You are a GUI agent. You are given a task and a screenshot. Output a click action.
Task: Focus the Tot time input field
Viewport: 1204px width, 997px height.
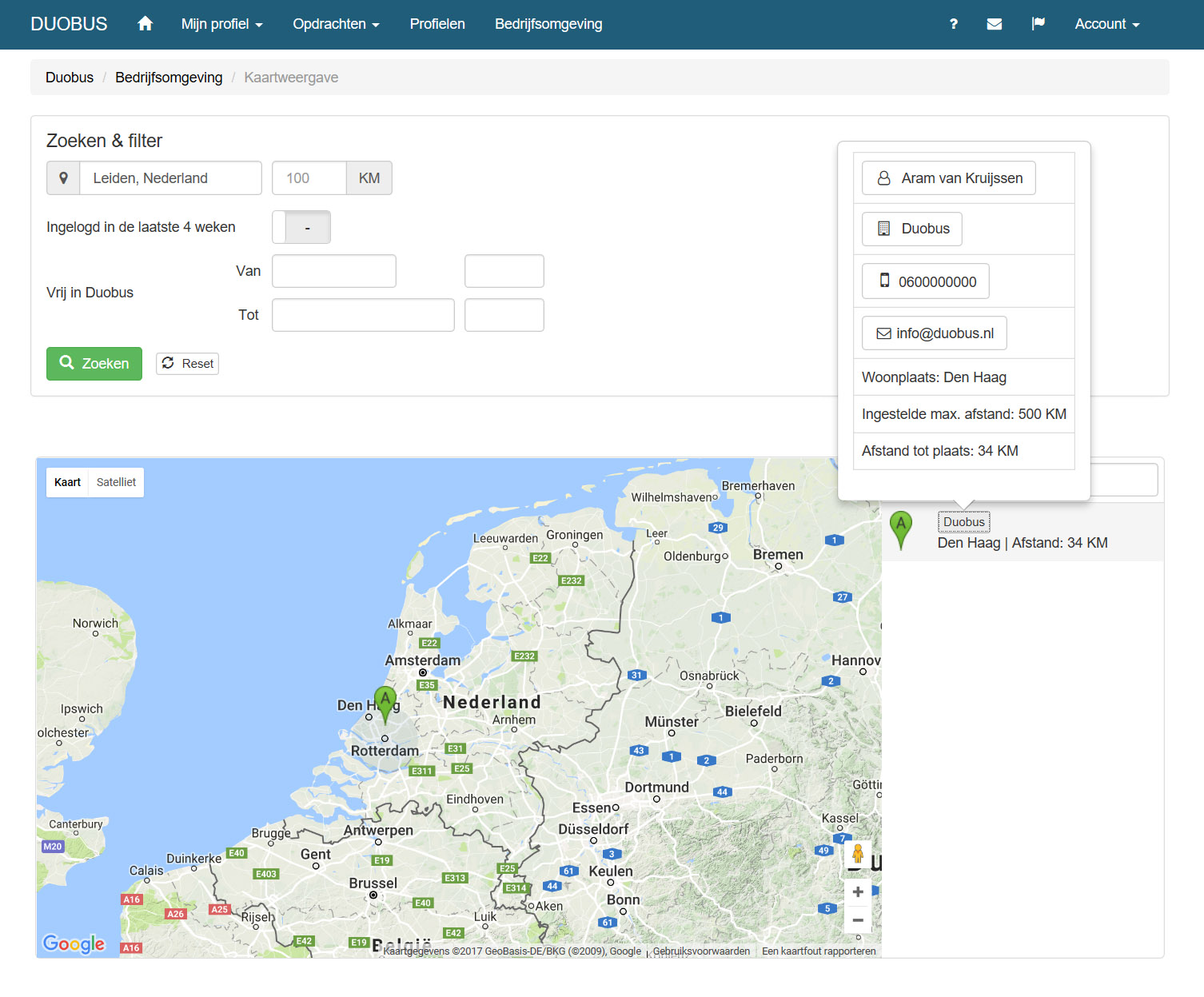coord(504,315)
